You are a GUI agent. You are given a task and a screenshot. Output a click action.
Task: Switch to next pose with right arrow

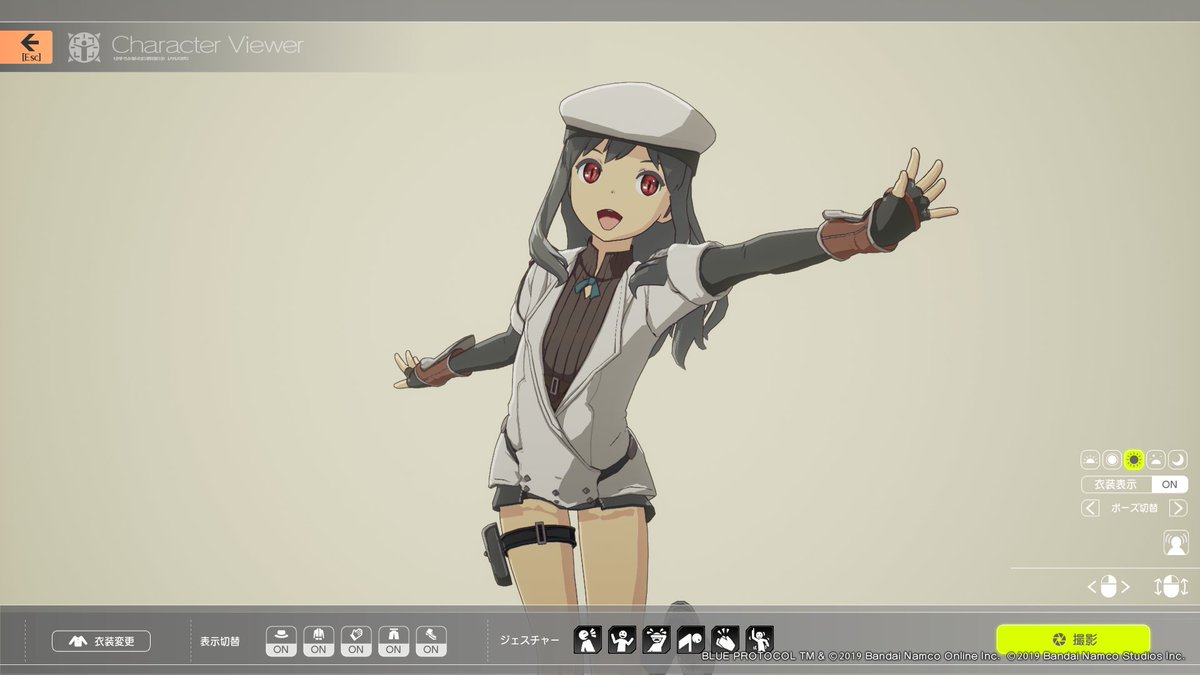click(1178, 508)
